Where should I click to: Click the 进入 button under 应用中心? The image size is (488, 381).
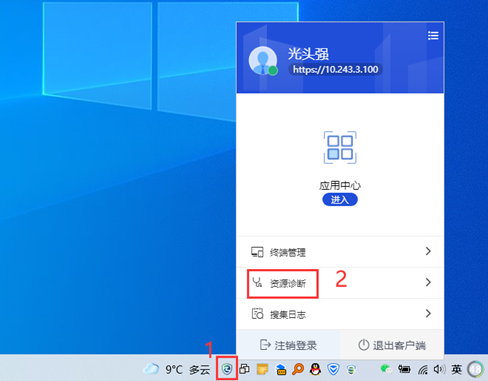point(340,200)
